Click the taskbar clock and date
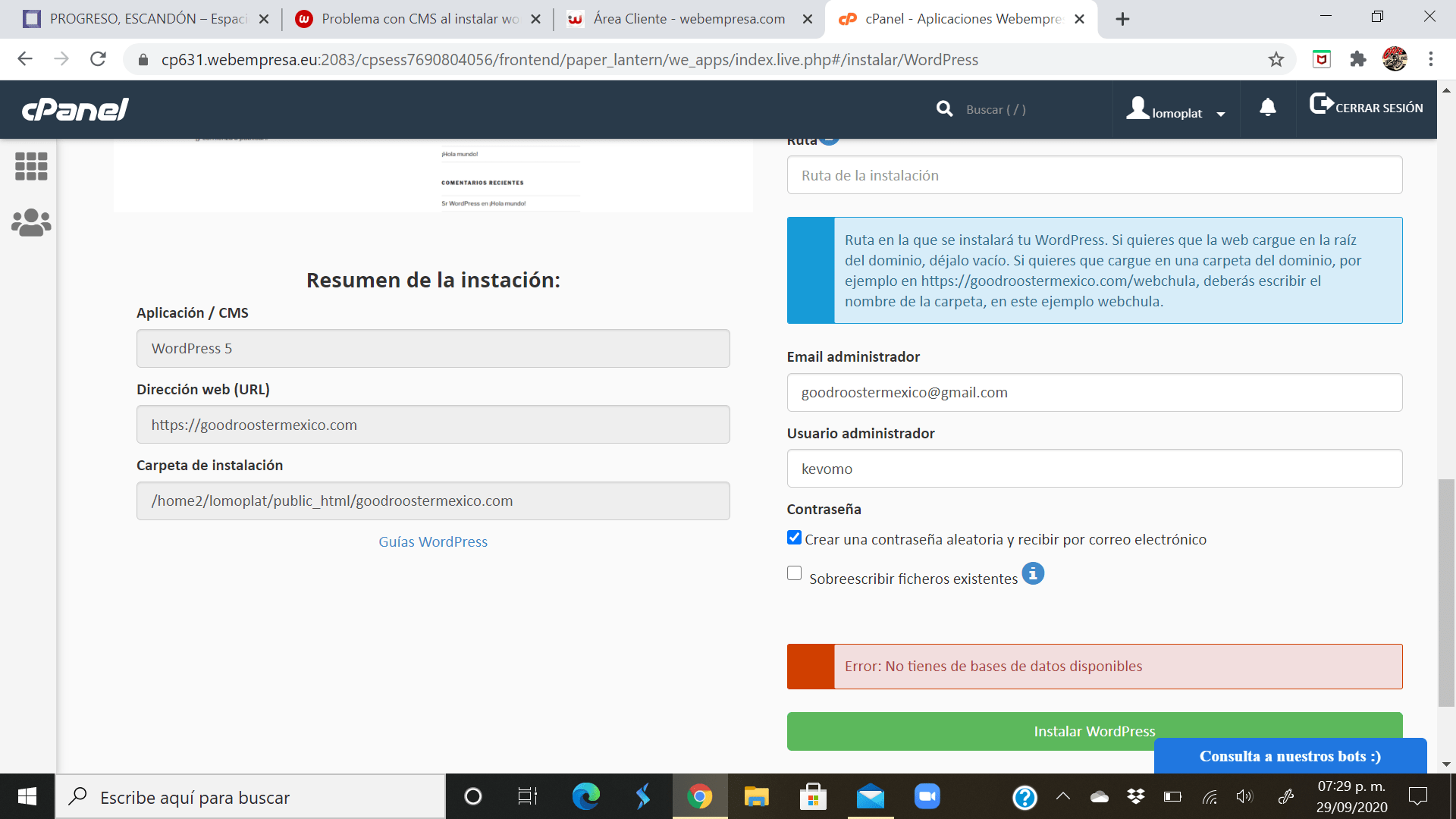The image size is (1456, 819). click(1351, 796)
